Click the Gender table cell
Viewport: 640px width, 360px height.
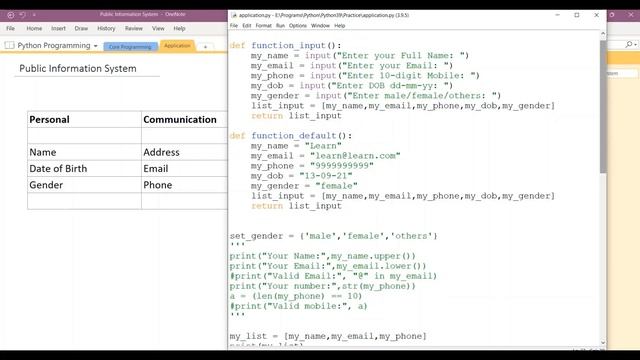[84, 185]
